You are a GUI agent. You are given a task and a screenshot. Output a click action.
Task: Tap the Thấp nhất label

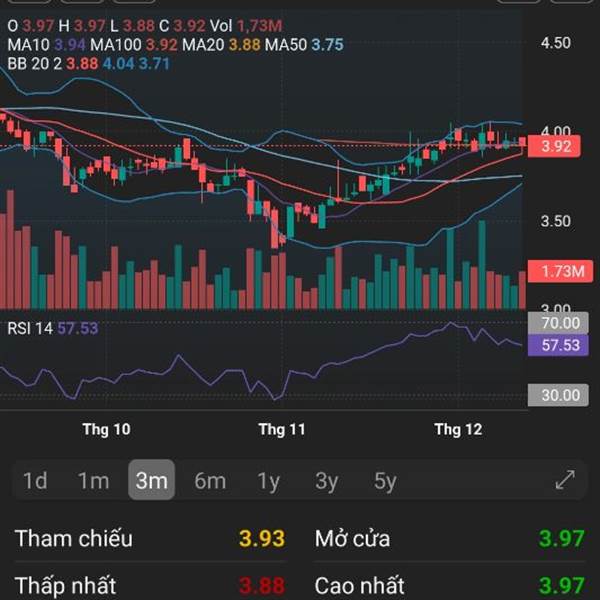[65, 585]
